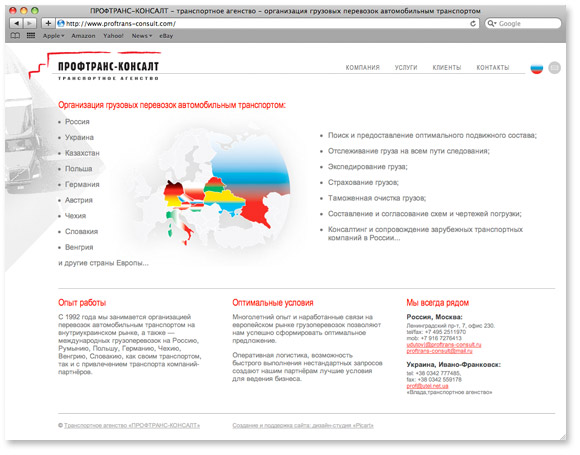Open the Apple bookmarks dropdown
The image size is (580, 455).
coord(53,36)
